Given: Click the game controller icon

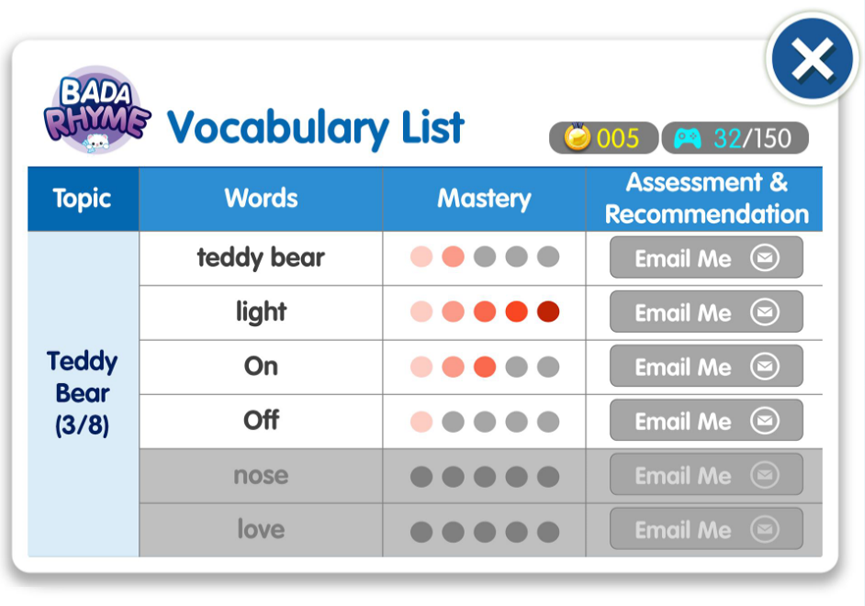Looking at the screenshot, I should tap(687, 137).
